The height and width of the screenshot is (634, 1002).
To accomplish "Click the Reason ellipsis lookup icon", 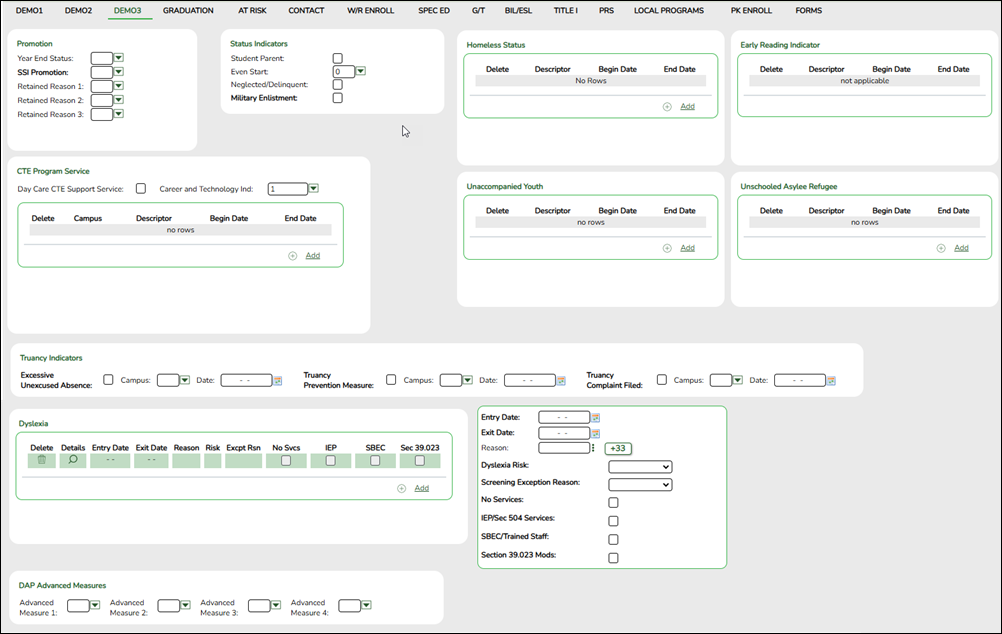I will (x=594, y=449).
